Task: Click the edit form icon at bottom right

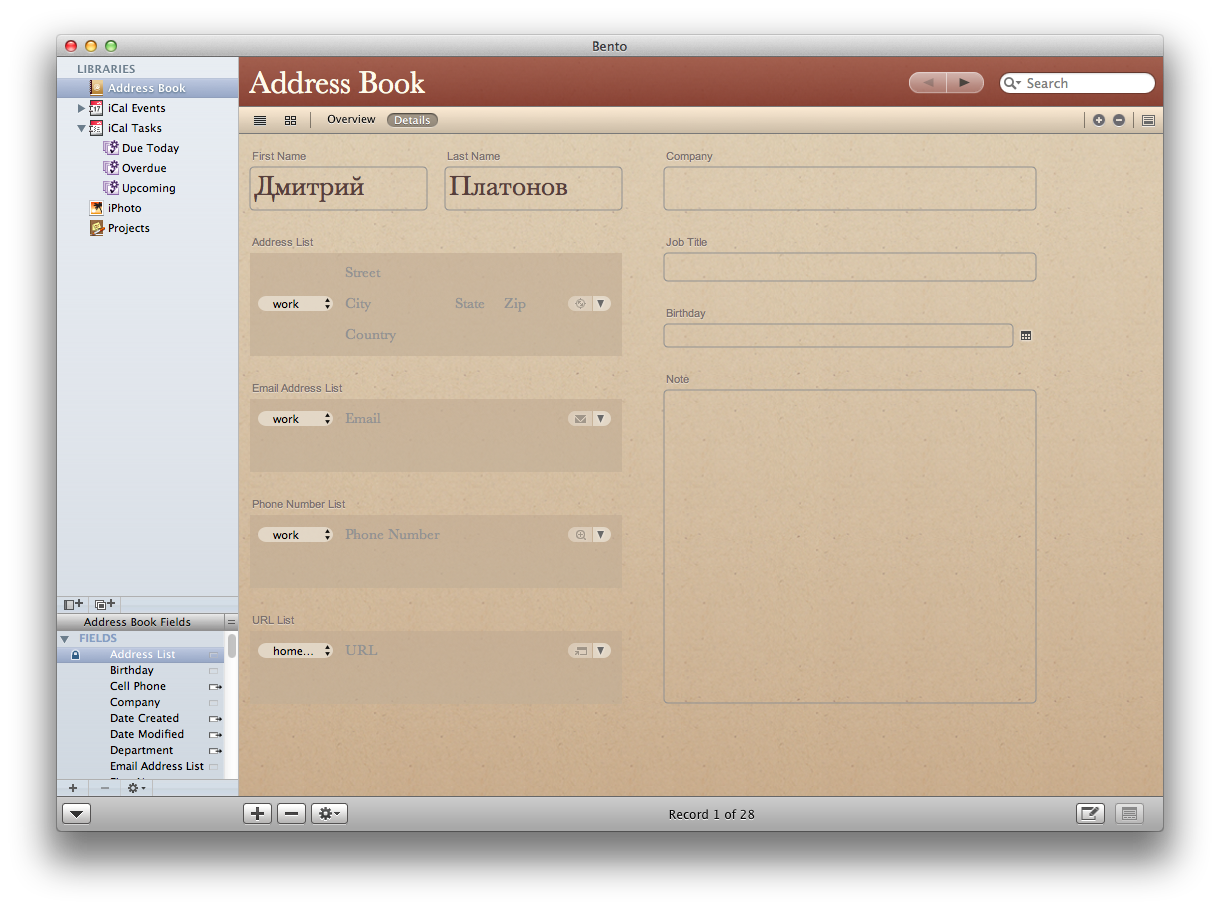Action: tap(1090, 814)
